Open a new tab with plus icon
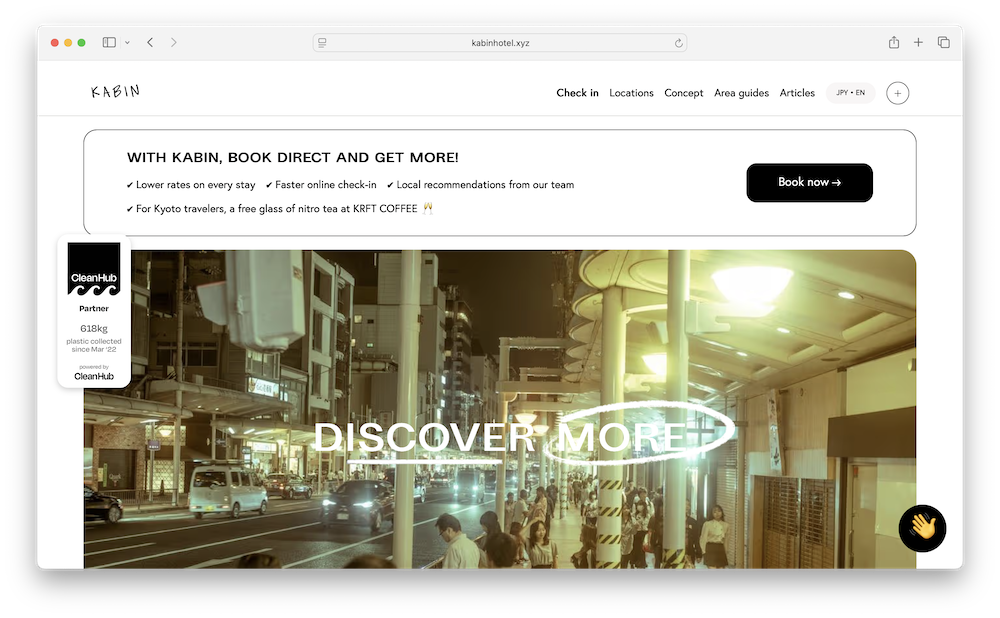Viewport: 1000px width, 618px height. tap(918, 43)
